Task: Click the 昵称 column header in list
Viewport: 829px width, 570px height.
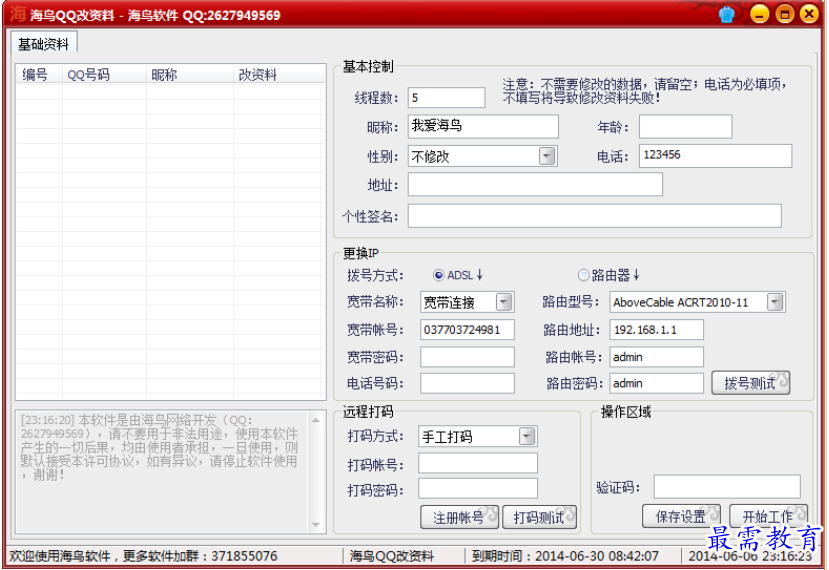Action: point(190,75)
